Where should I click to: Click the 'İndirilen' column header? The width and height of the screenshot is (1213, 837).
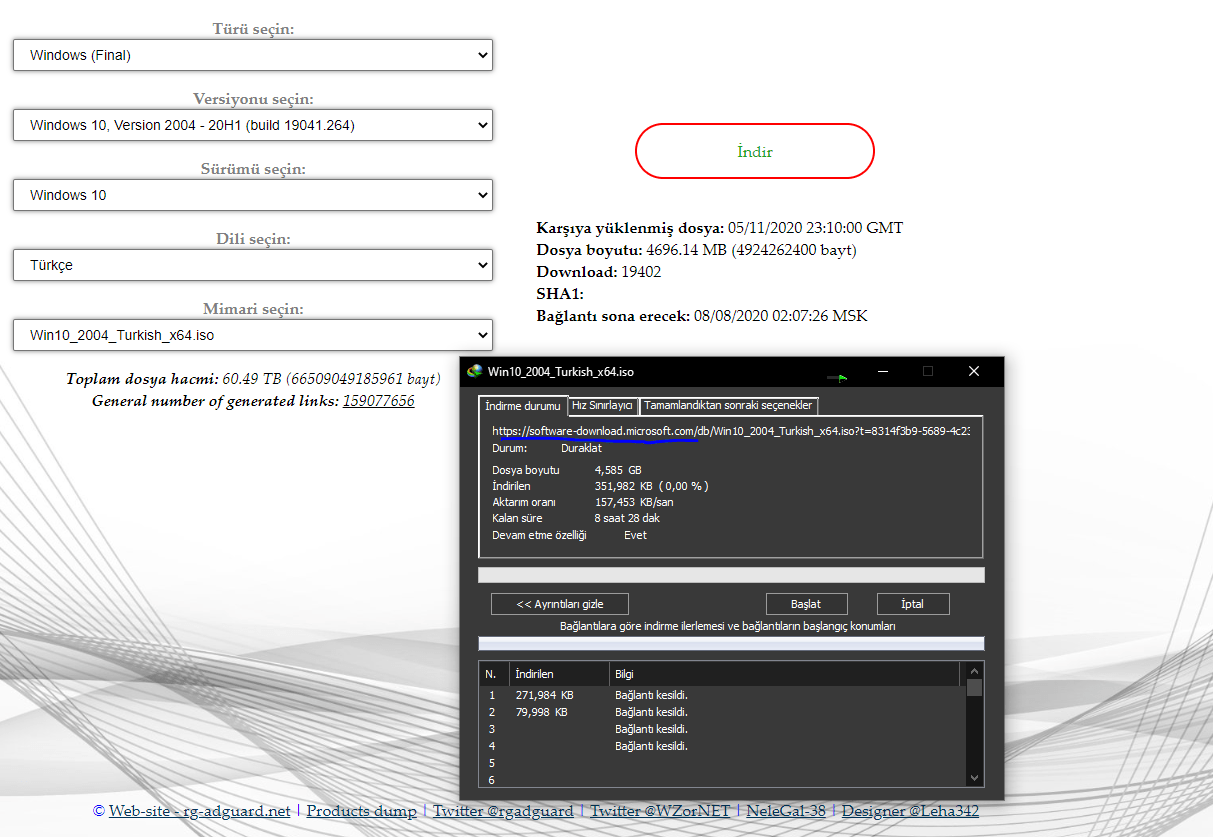[560, 674]
